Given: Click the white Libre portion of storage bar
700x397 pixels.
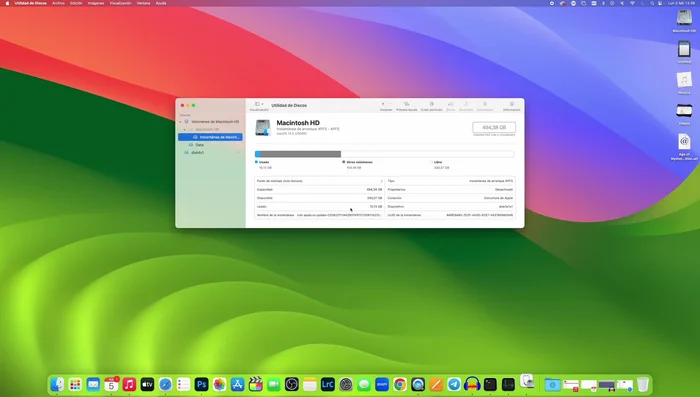Looking at the screenshot, I should tap(427, 154).
